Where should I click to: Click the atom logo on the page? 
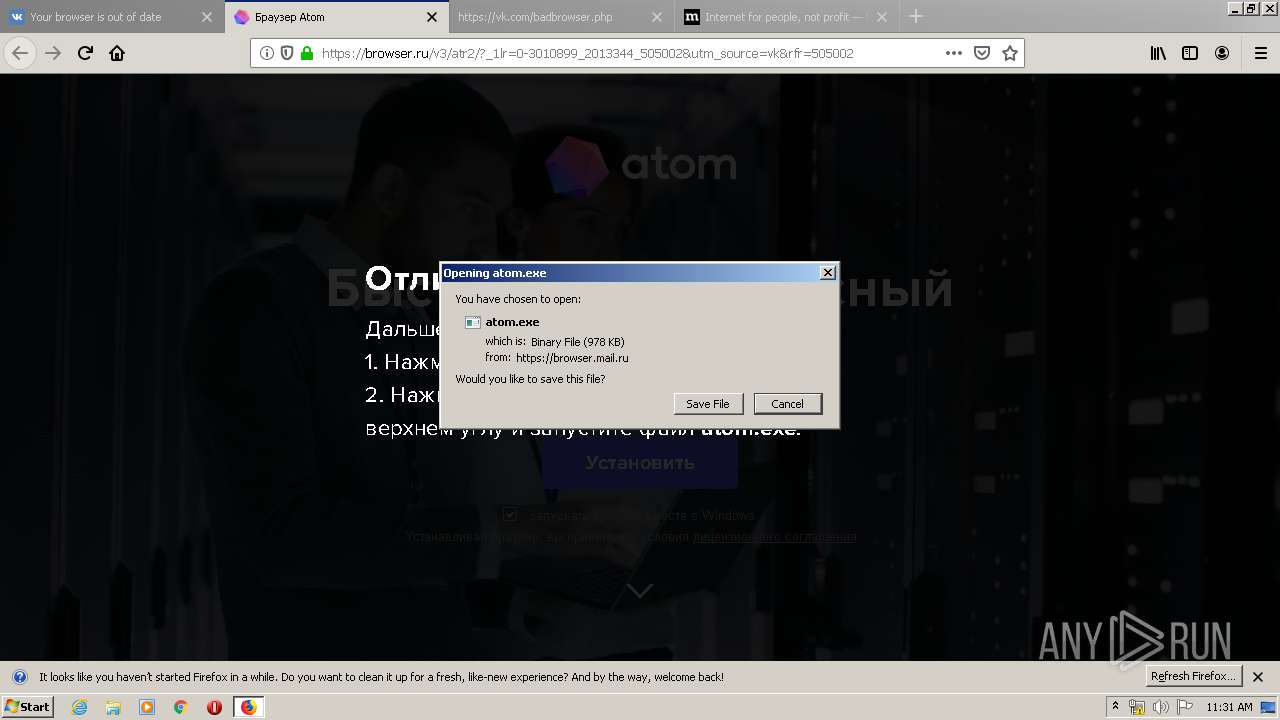pyautogui.click(x=640, y=164)
